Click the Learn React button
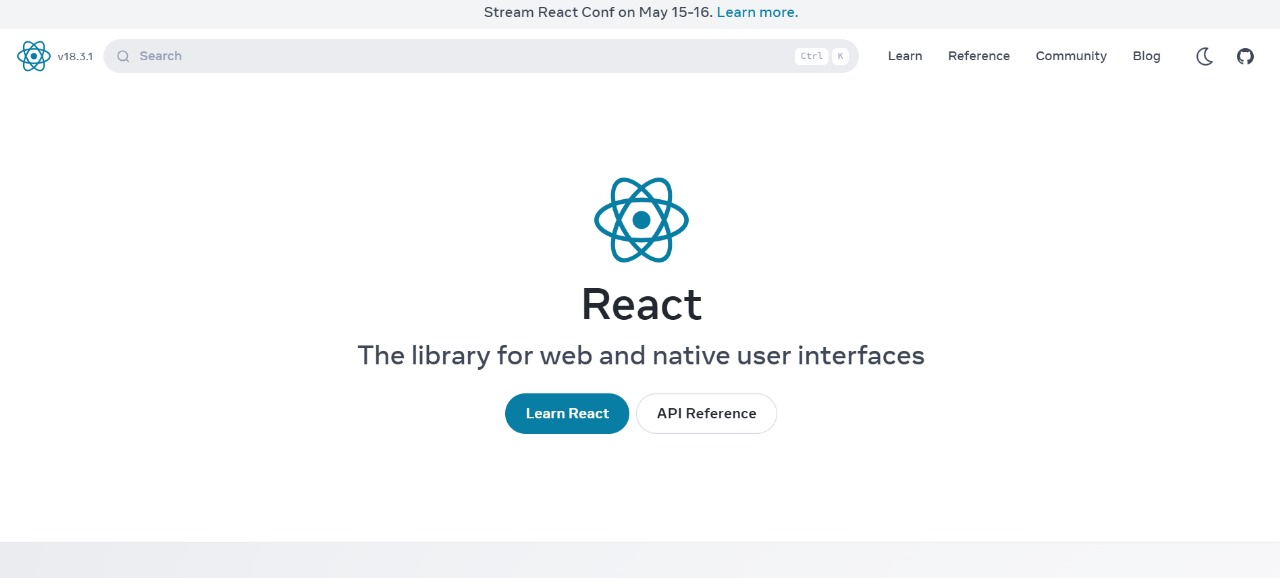The width and height of the screenshot is (1280, 578). [566, 413]
